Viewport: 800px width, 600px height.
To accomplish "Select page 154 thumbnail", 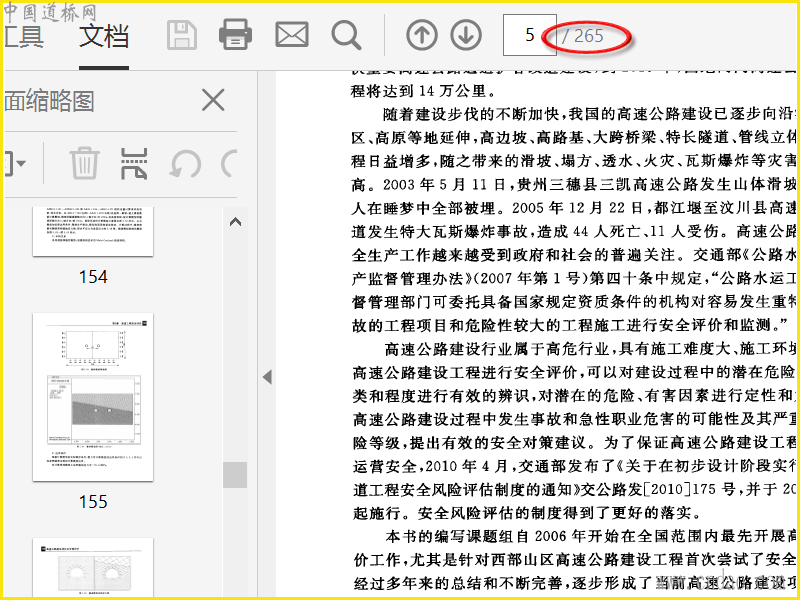I will 93,232.
